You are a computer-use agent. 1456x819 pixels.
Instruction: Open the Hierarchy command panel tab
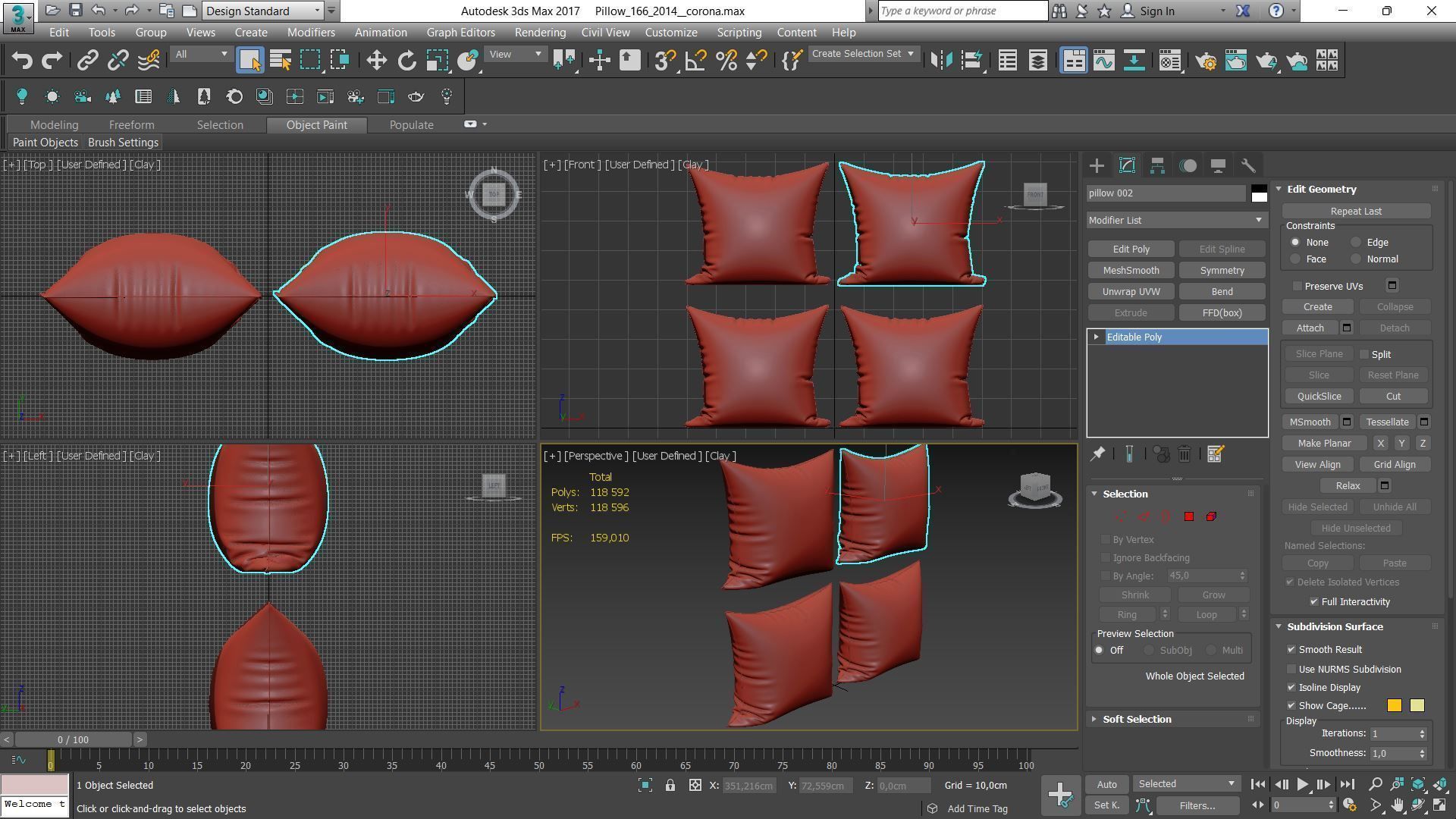(x=1157, y=165)
